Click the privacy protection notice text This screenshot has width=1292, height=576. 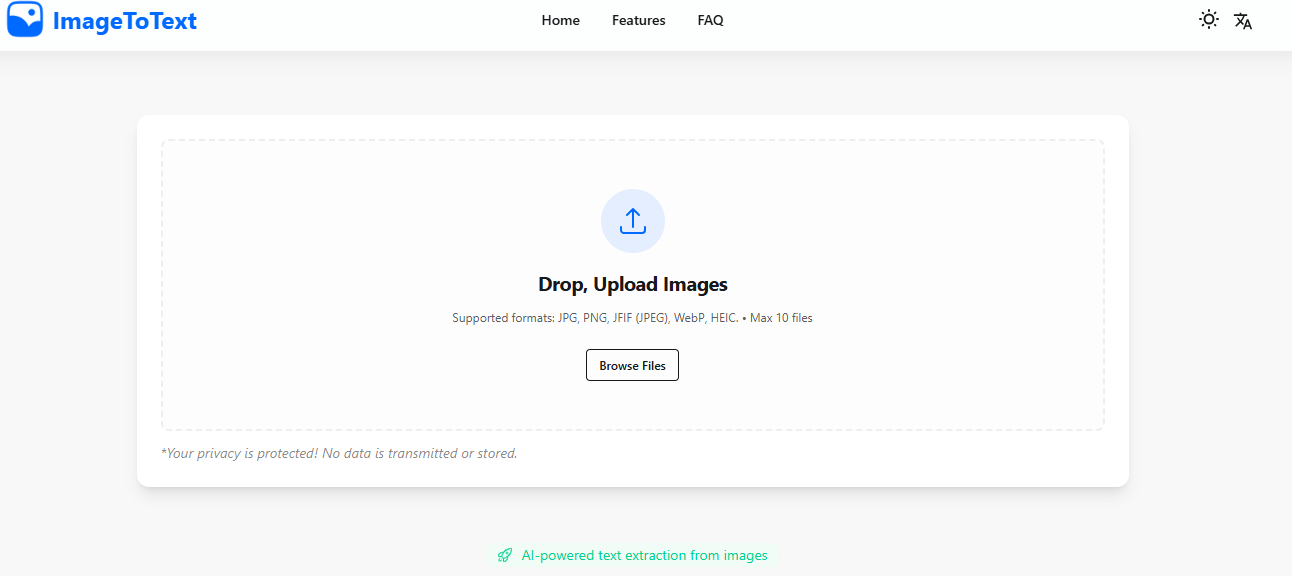(x=339, y=453)
